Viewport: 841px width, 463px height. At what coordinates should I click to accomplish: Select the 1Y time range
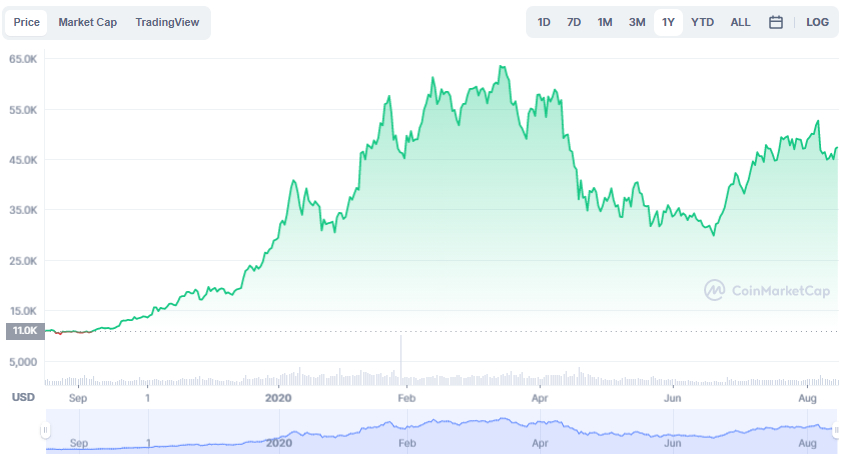pos(668,23)
